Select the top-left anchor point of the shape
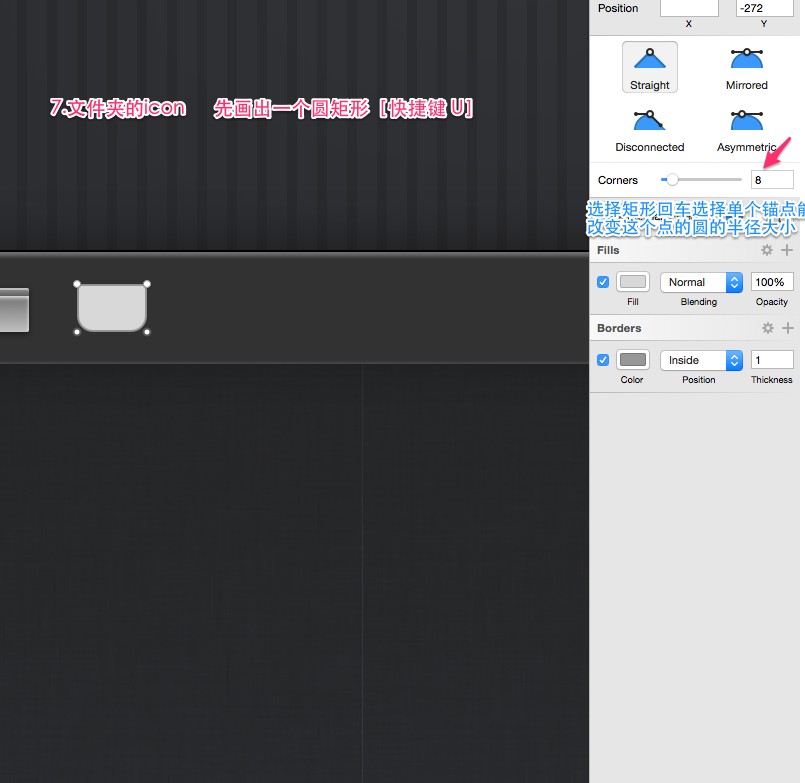 click(x=77, y=284)
